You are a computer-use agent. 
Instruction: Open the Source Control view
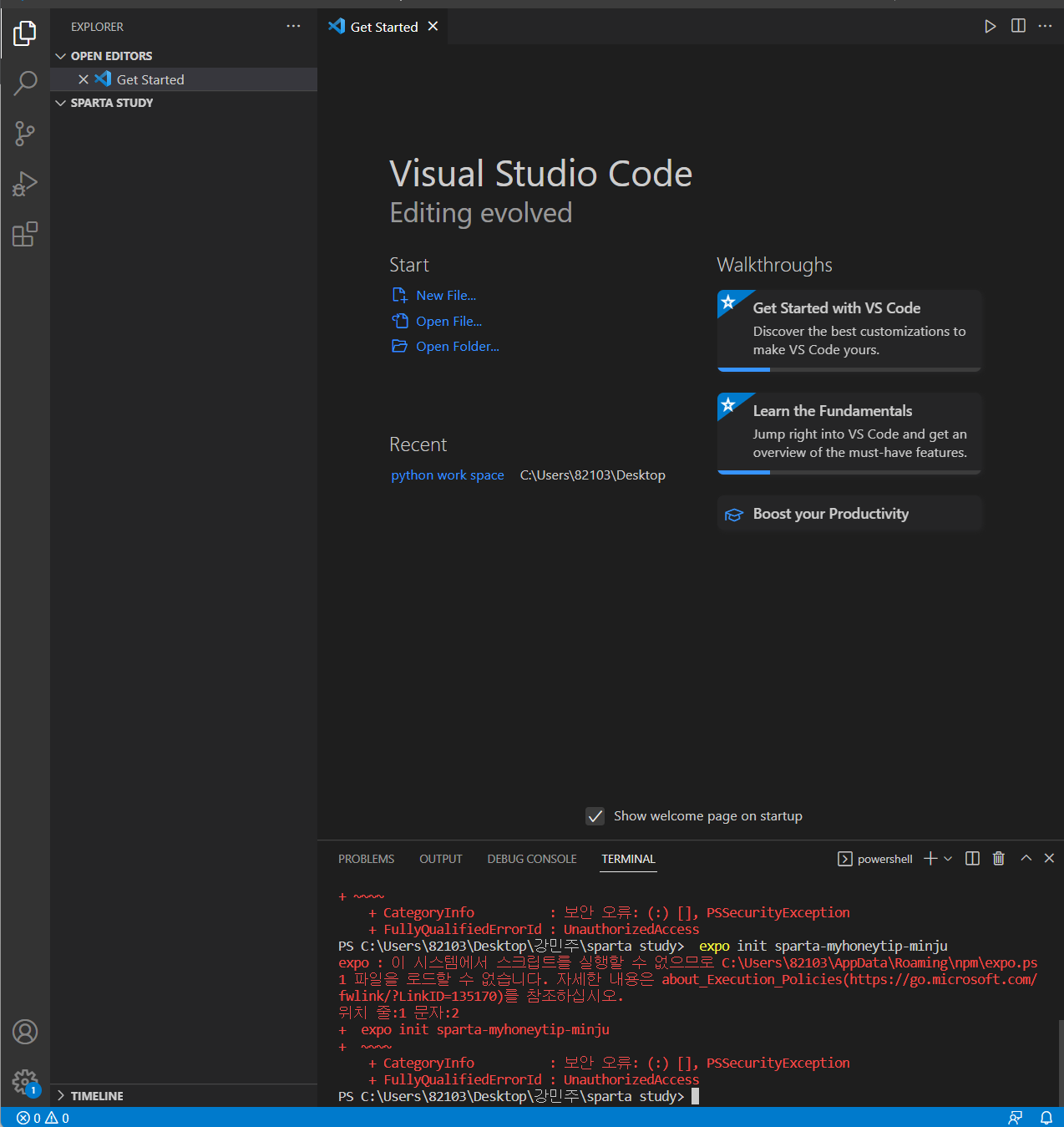point(25,134)
